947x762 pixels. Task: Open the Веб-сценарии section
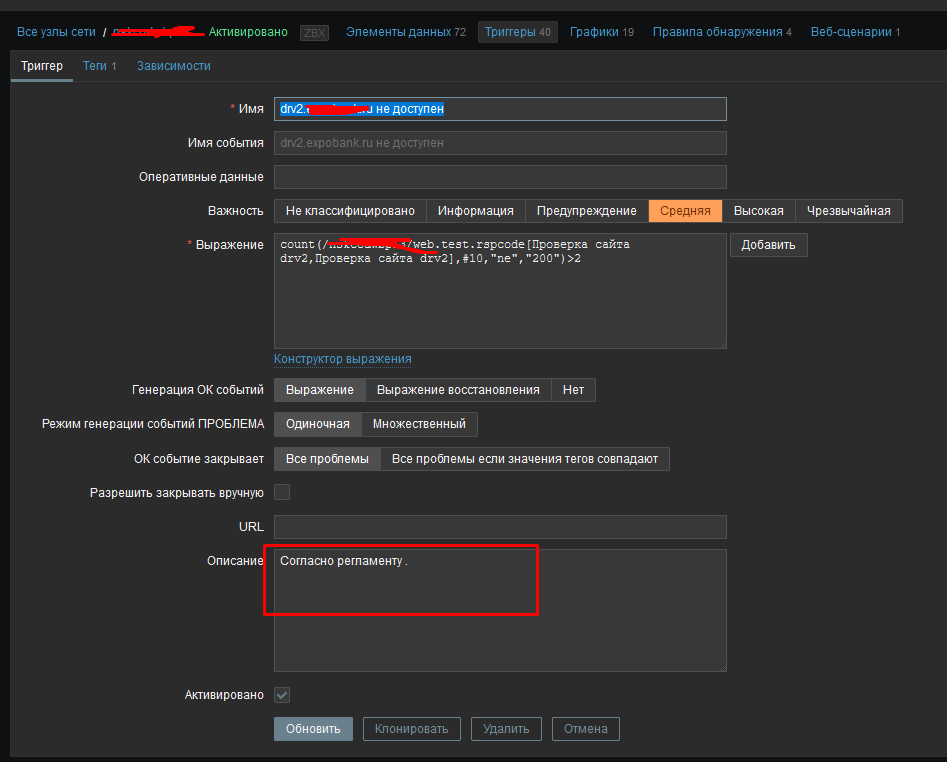coord(855,31)
